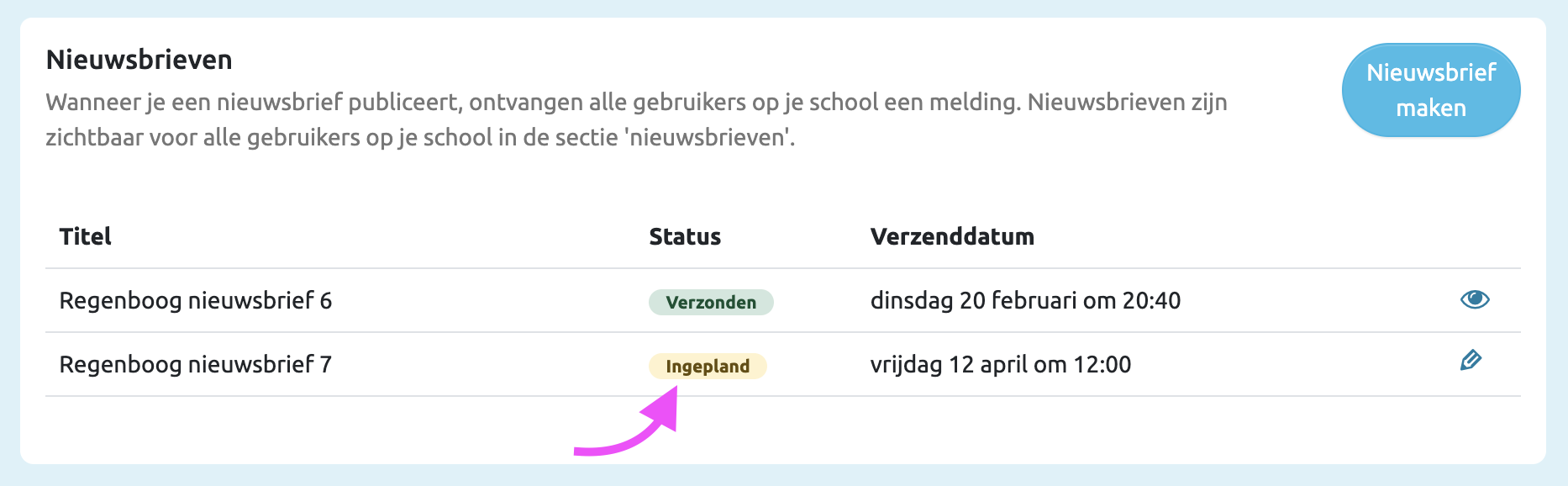
Task: Sort by the Titel column header
Action: coord(85,236)
